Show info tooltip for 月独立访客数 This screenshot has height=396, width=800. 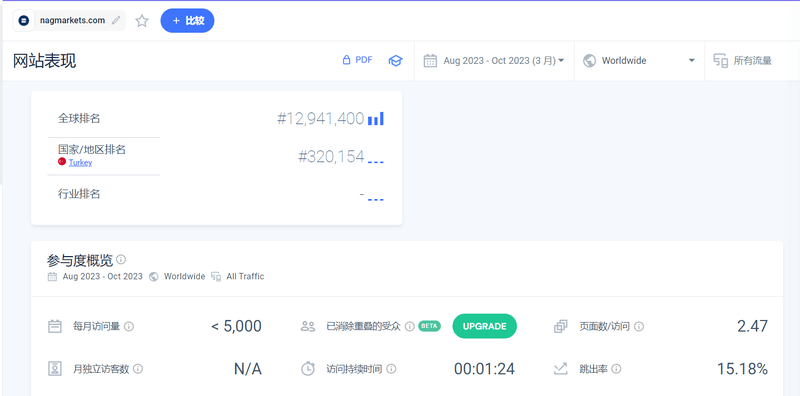click(138, 368)
